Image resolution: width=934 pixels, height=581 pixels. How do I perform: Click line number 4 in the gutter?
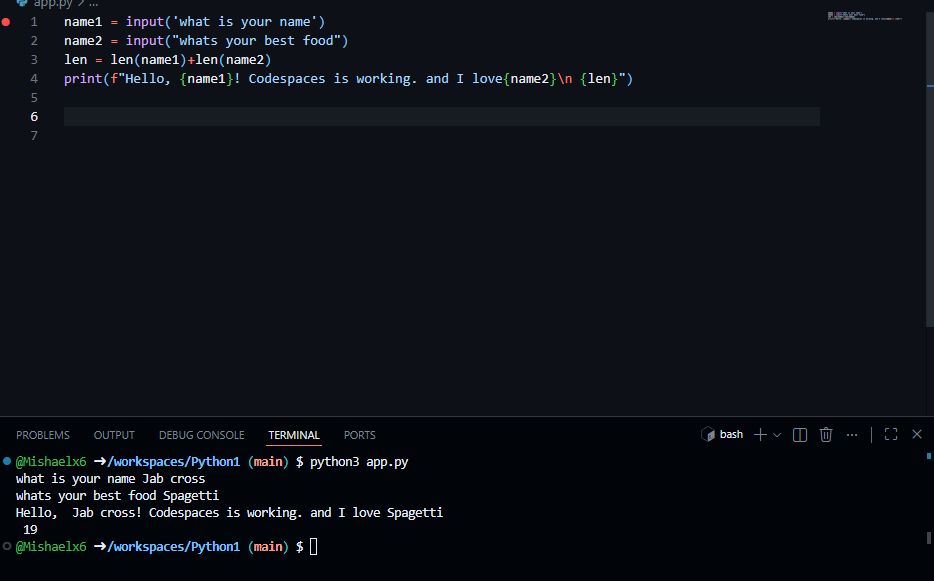(x=34, y=79)
